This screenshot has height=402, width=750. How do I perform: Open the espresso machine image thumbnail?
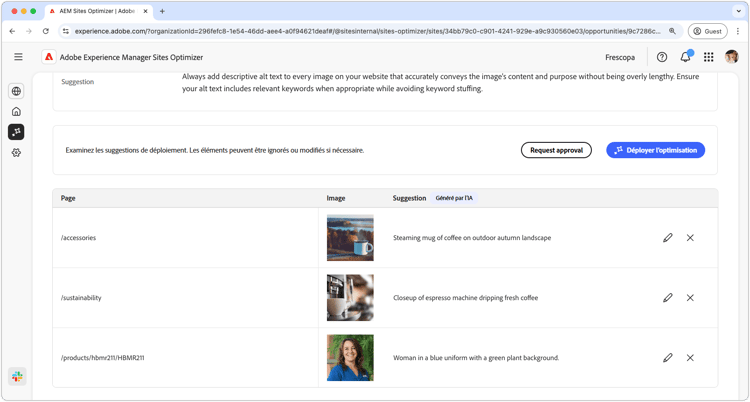click(x=350, y=298)
